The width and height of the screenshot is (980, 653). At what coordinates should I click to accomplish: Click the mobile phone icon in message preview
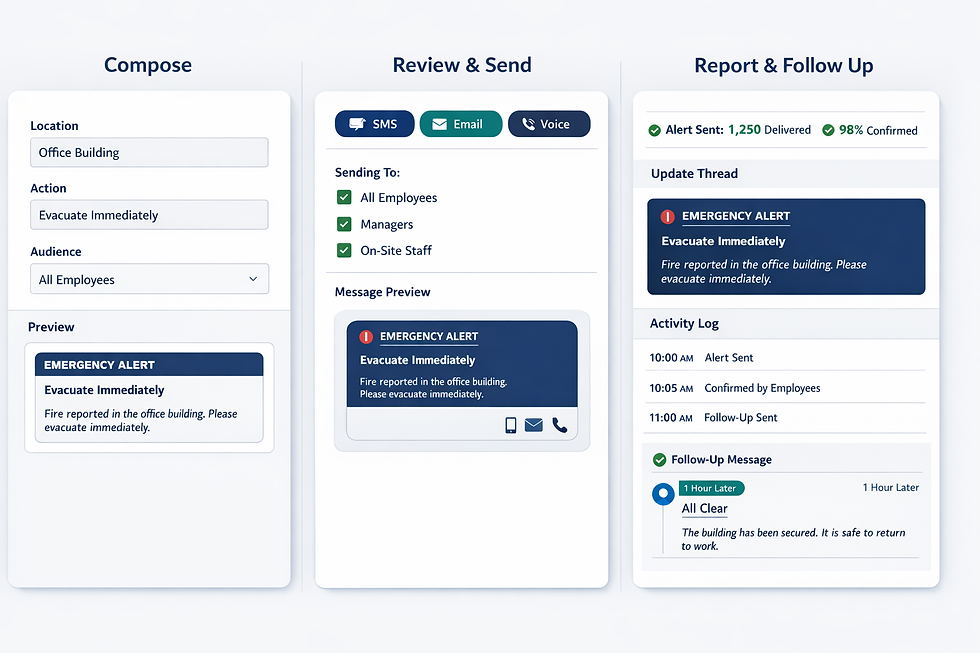click(x=511, y=425)
